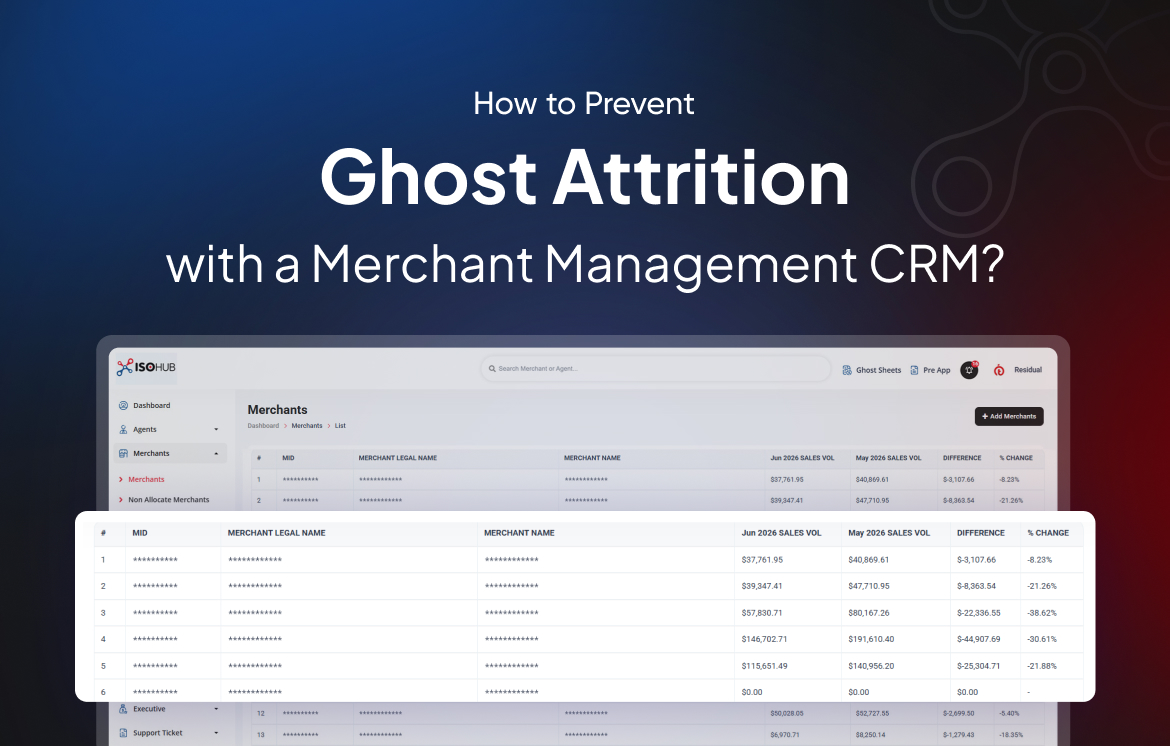Click $40,869.61 in the enlarged table

click(869, 560)
